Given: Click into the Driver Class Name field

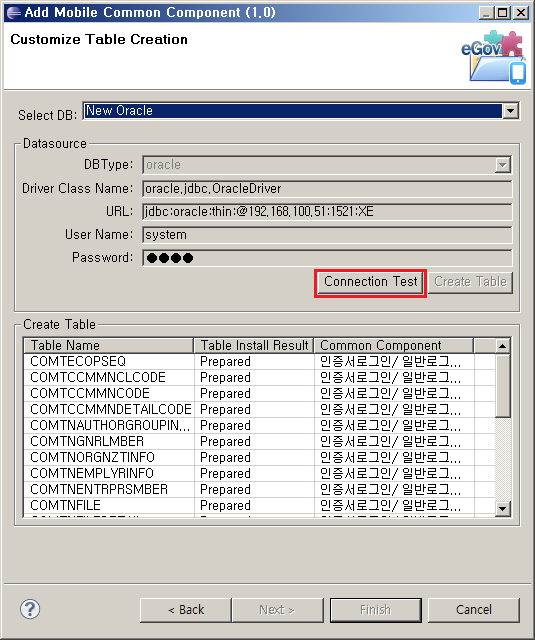Looking at the screenshot, I should tap(327, 189).
